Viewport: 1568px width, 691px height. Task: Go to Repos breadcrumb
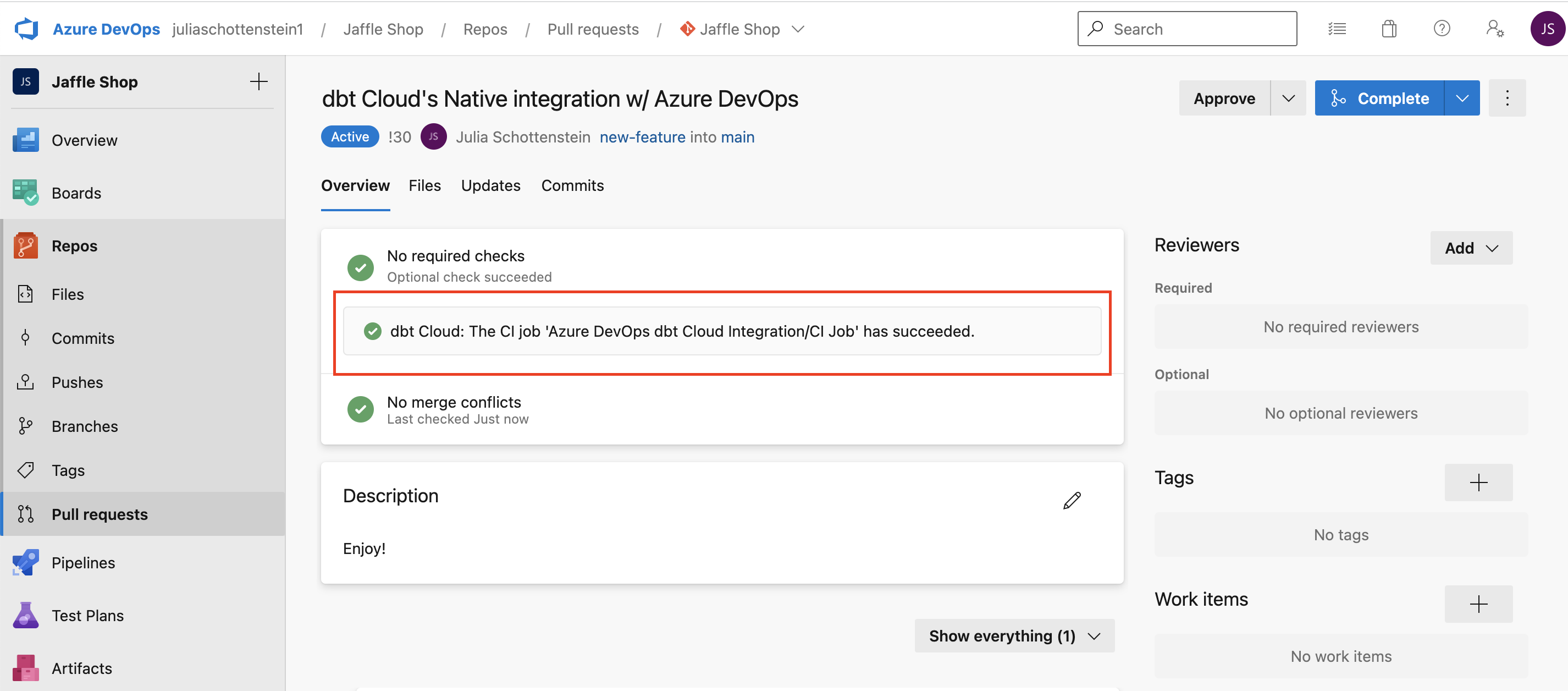point(485,29)
